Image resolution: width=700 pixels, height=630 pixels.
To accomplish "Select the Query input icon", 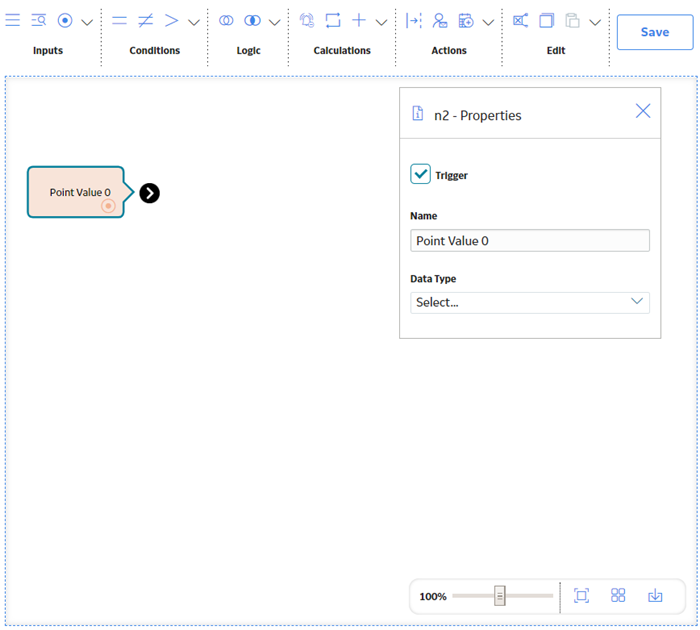I will point(39,21).
